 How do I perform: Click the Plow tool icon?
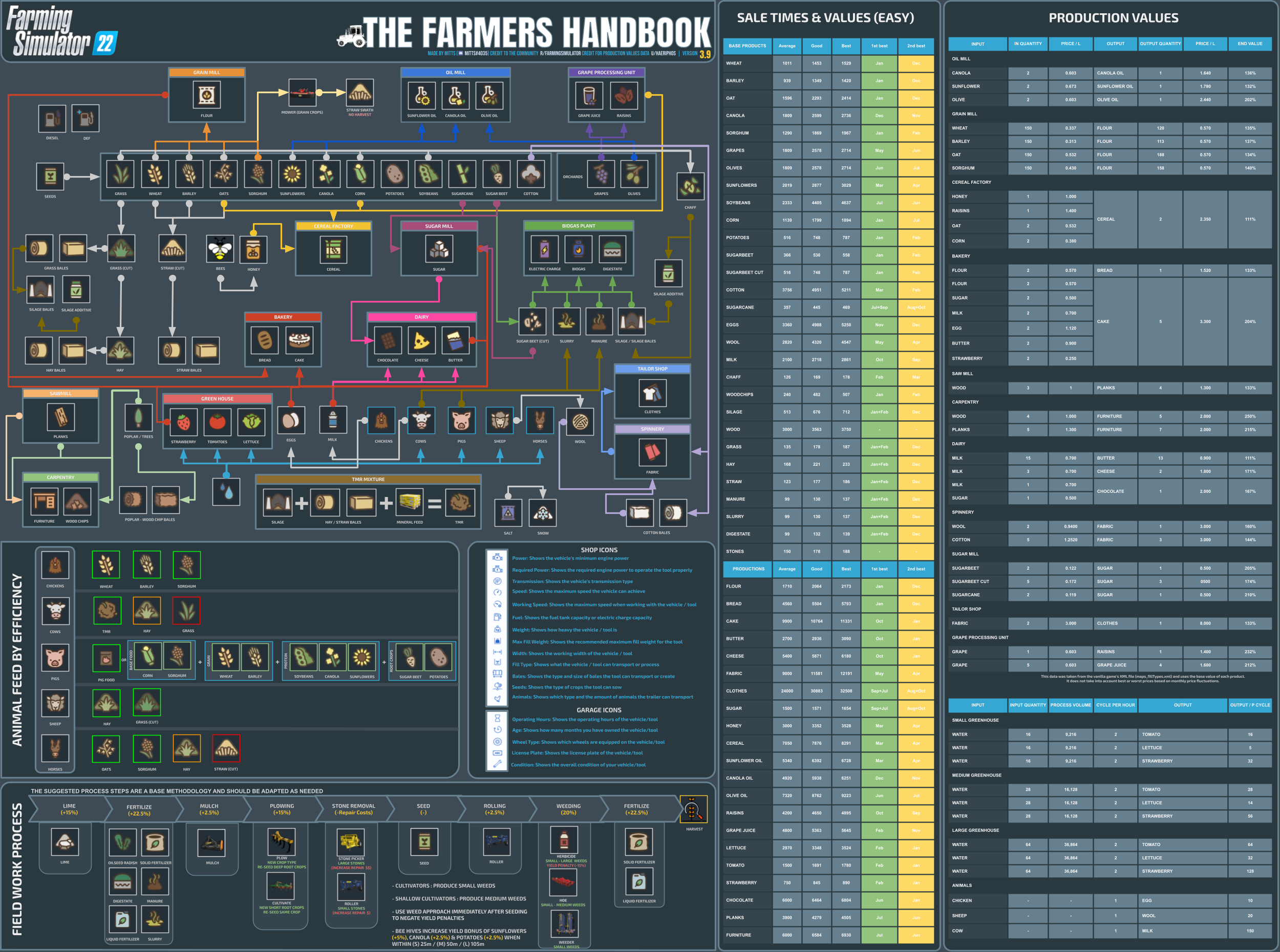pos(281,841)
